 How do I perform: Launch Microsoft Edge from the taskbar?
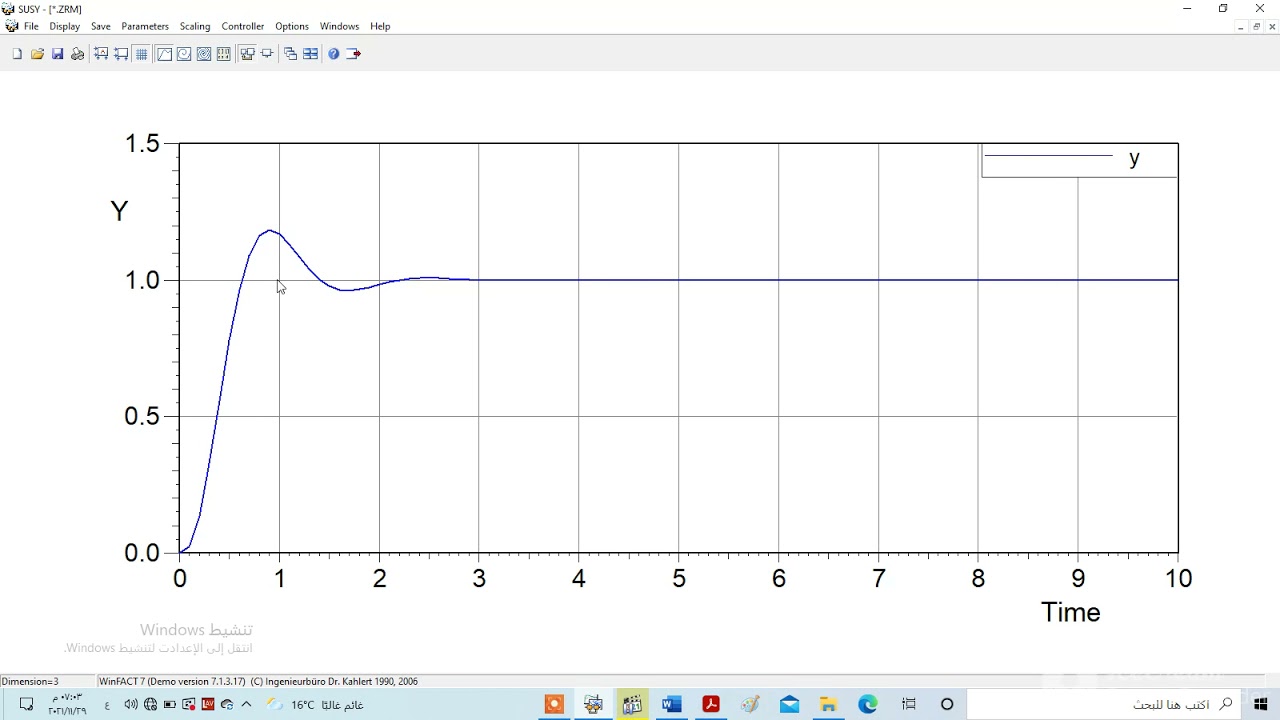(868, 704)
